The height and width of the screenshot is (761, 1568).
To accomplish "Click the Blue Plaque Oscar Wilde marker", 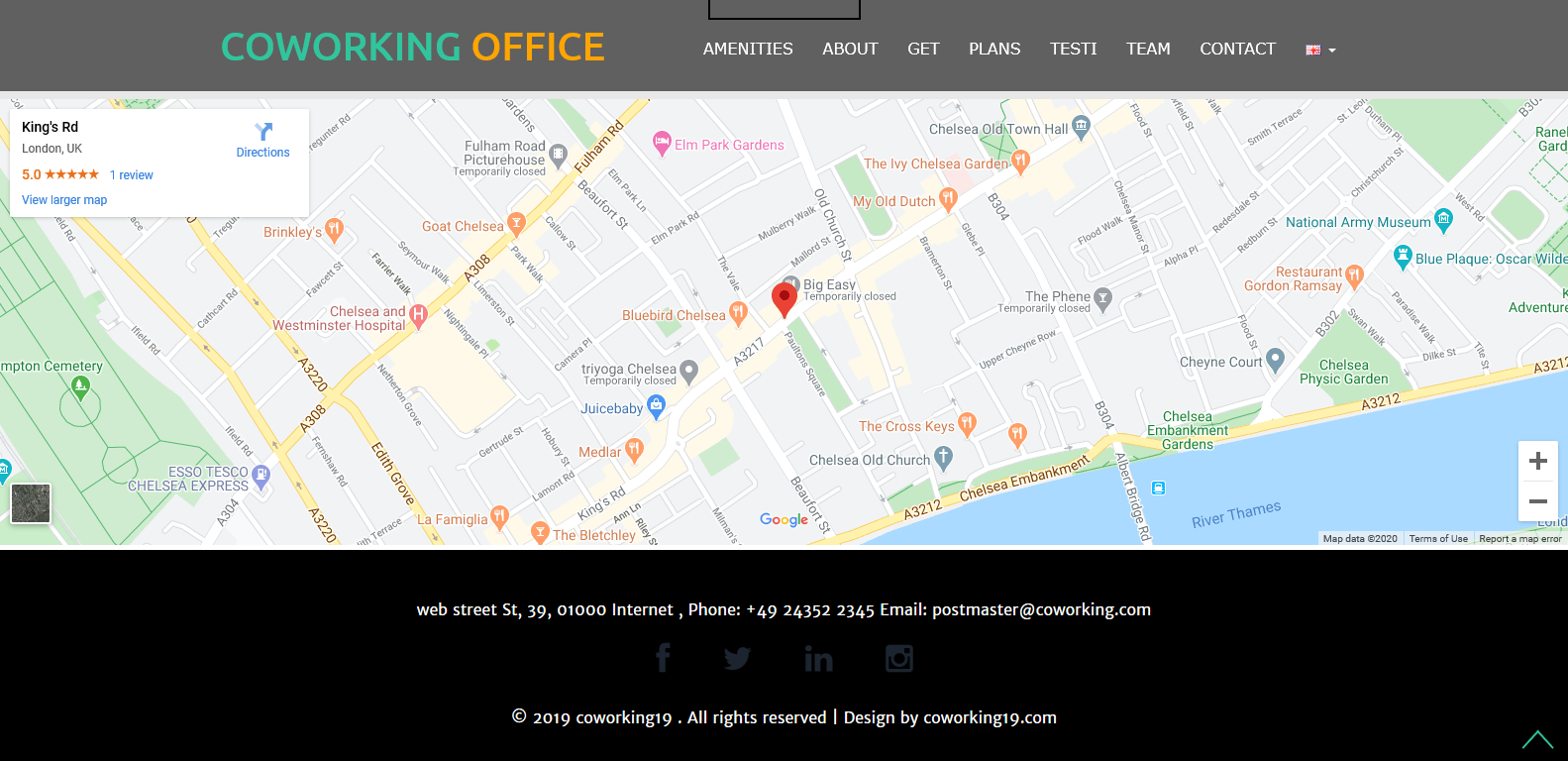I will (1403, 257).
